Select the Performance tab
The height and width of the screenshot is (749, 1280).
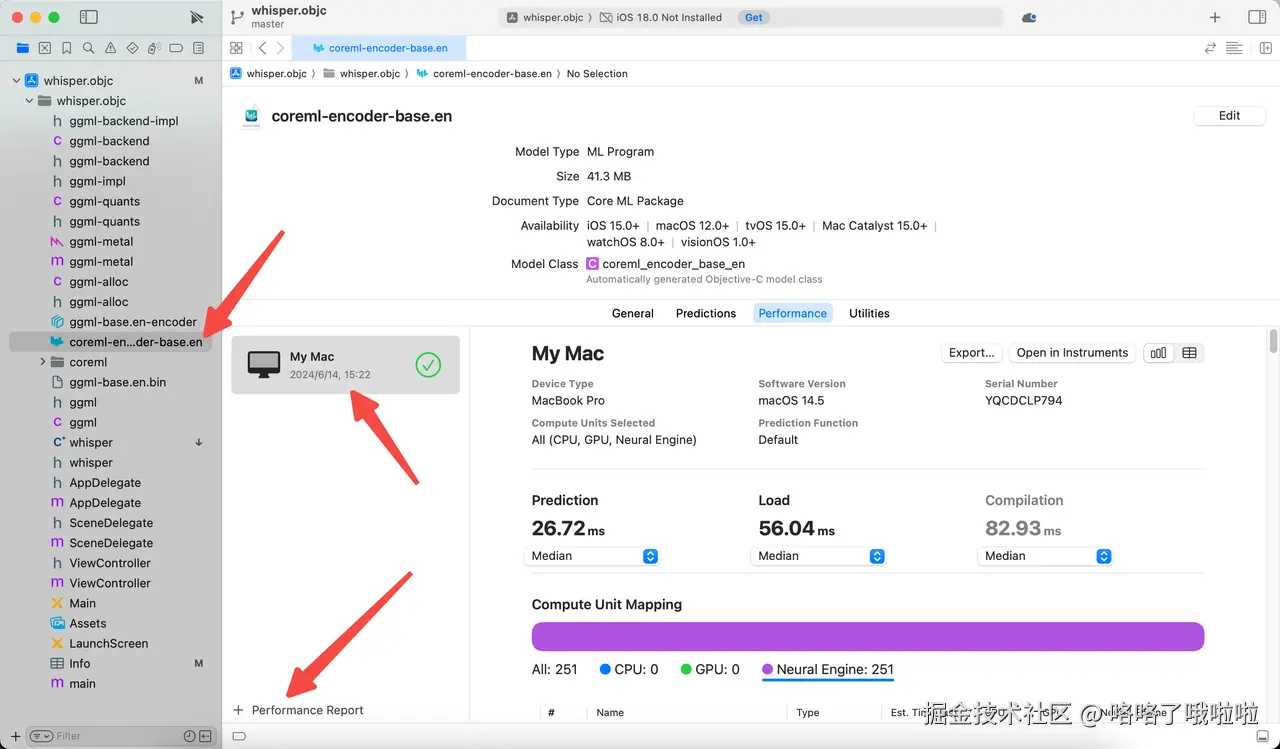point(792,313)
